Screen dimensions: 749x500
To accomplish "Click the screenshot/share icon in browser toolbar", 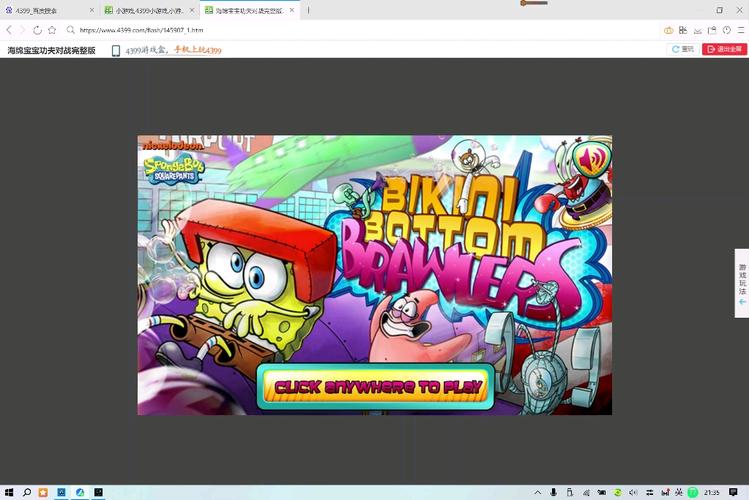I will (712, 30).
